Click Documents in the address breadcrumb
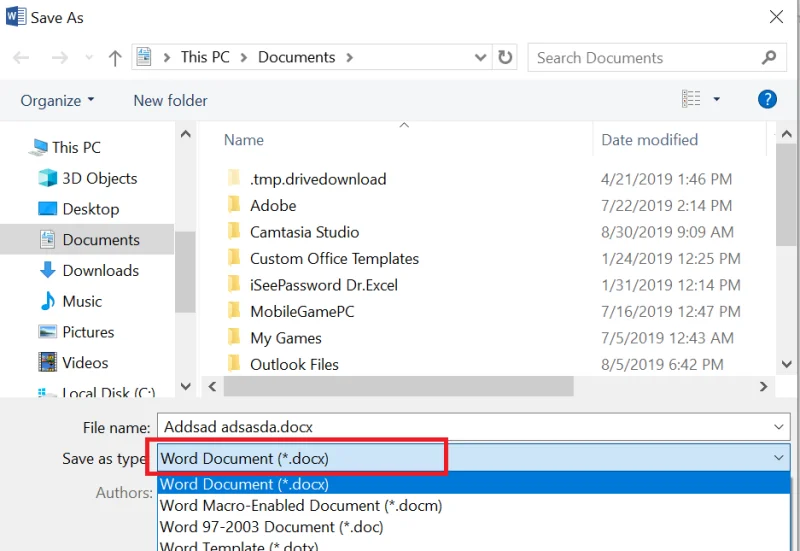Screen dimensions: 800x551 coord(296,57)
